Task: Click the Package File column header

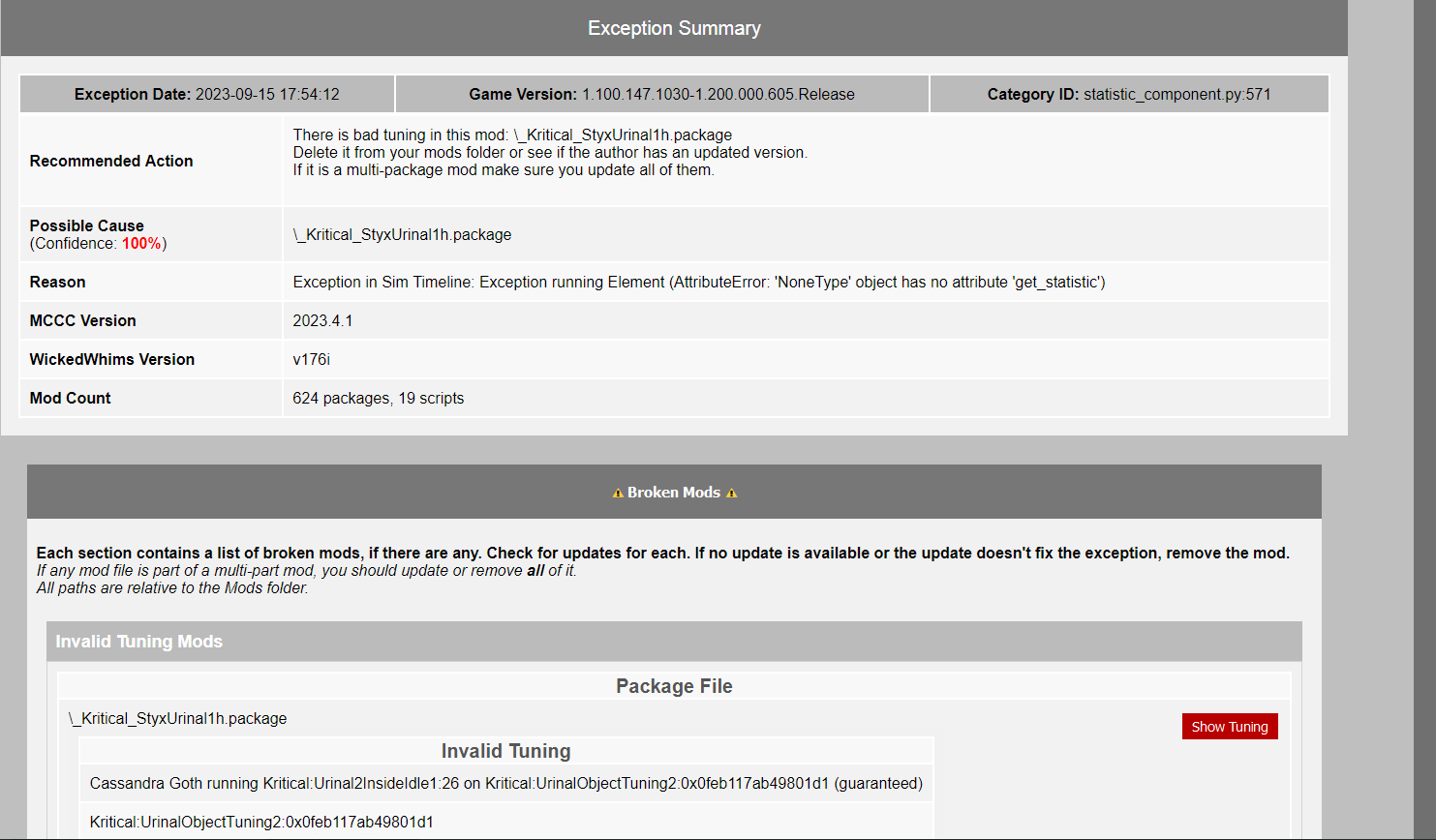Action: click(x=674, y=686)
